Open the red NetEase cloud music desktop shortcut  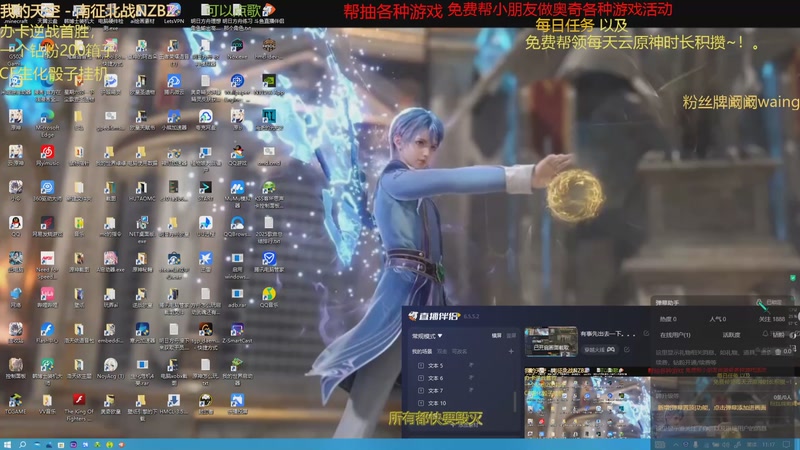tap(47, 155)
